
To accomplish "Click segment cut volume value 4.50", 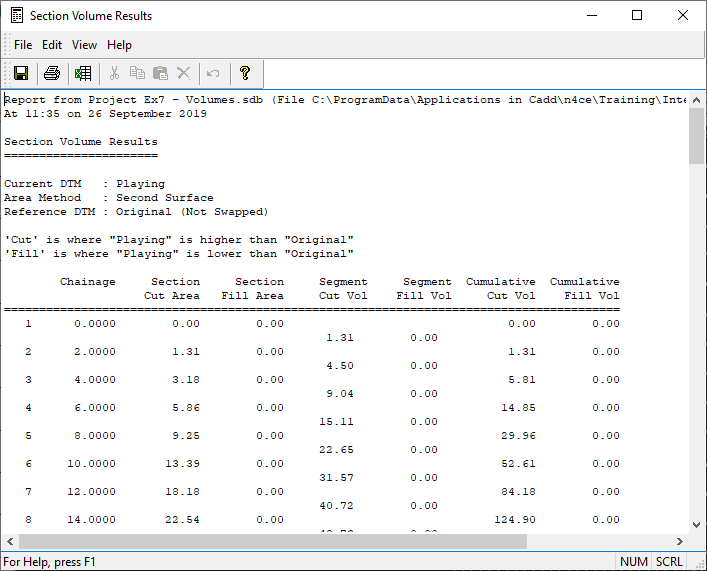I will 340,365.
